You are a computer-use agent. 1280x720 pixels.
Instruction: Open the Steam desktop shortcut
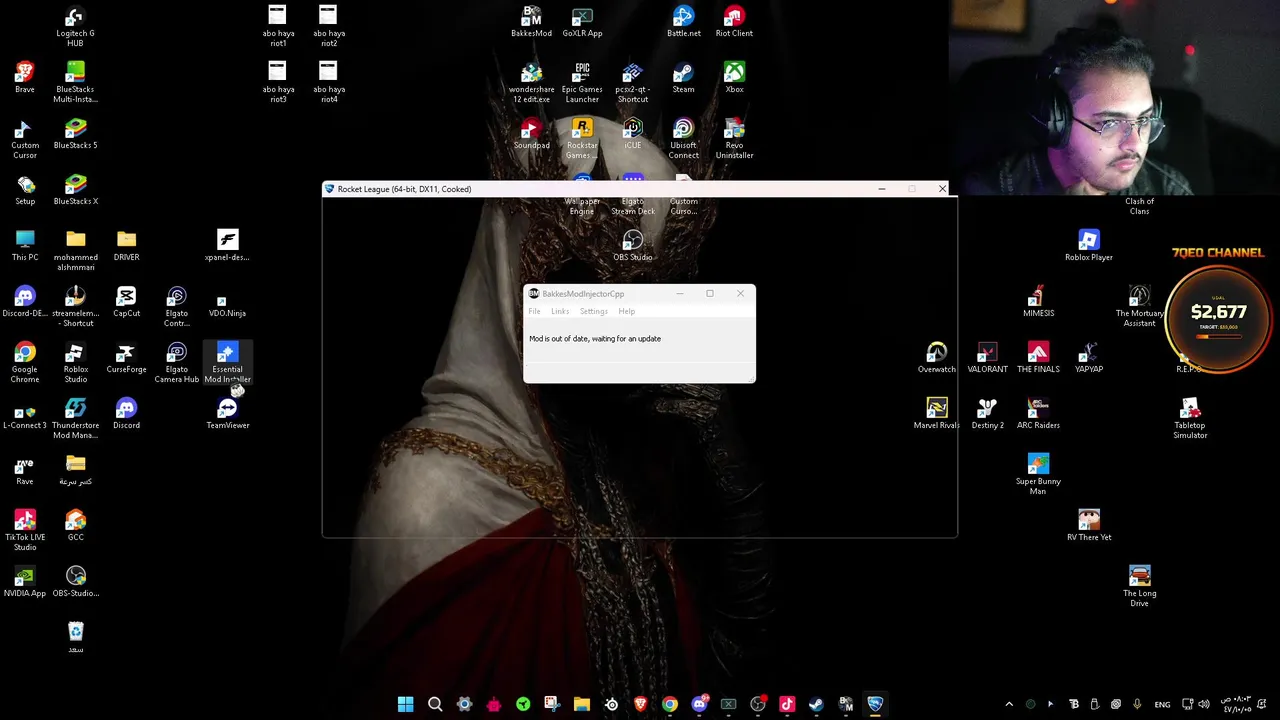point(684,78)
